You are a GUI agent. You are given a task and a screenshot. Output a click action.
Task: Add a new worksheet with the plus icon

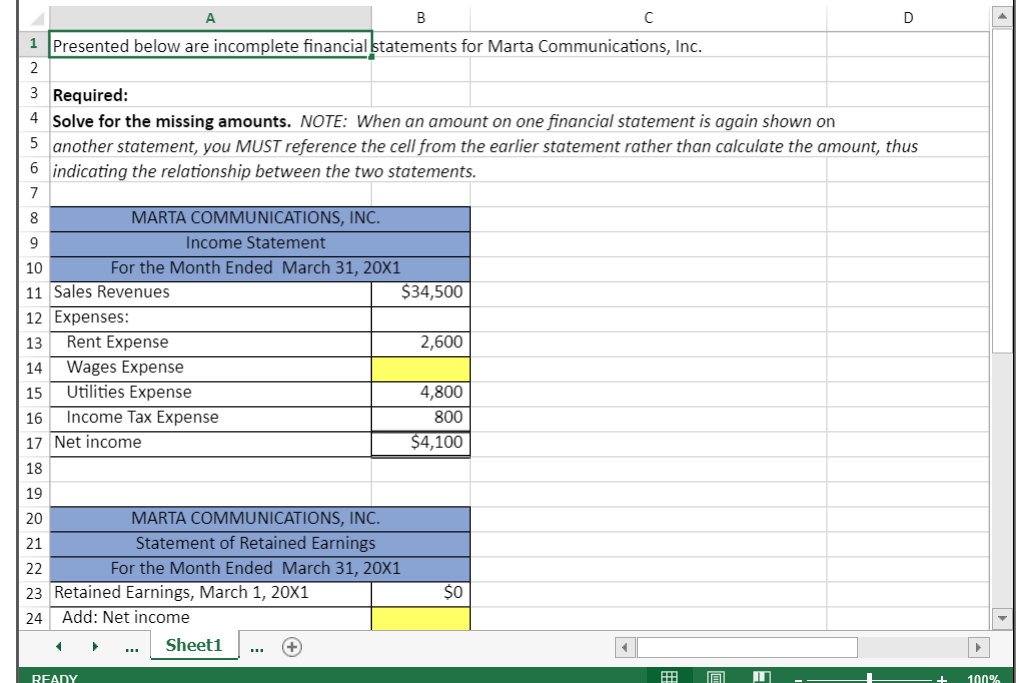click(x=291, y=647)
